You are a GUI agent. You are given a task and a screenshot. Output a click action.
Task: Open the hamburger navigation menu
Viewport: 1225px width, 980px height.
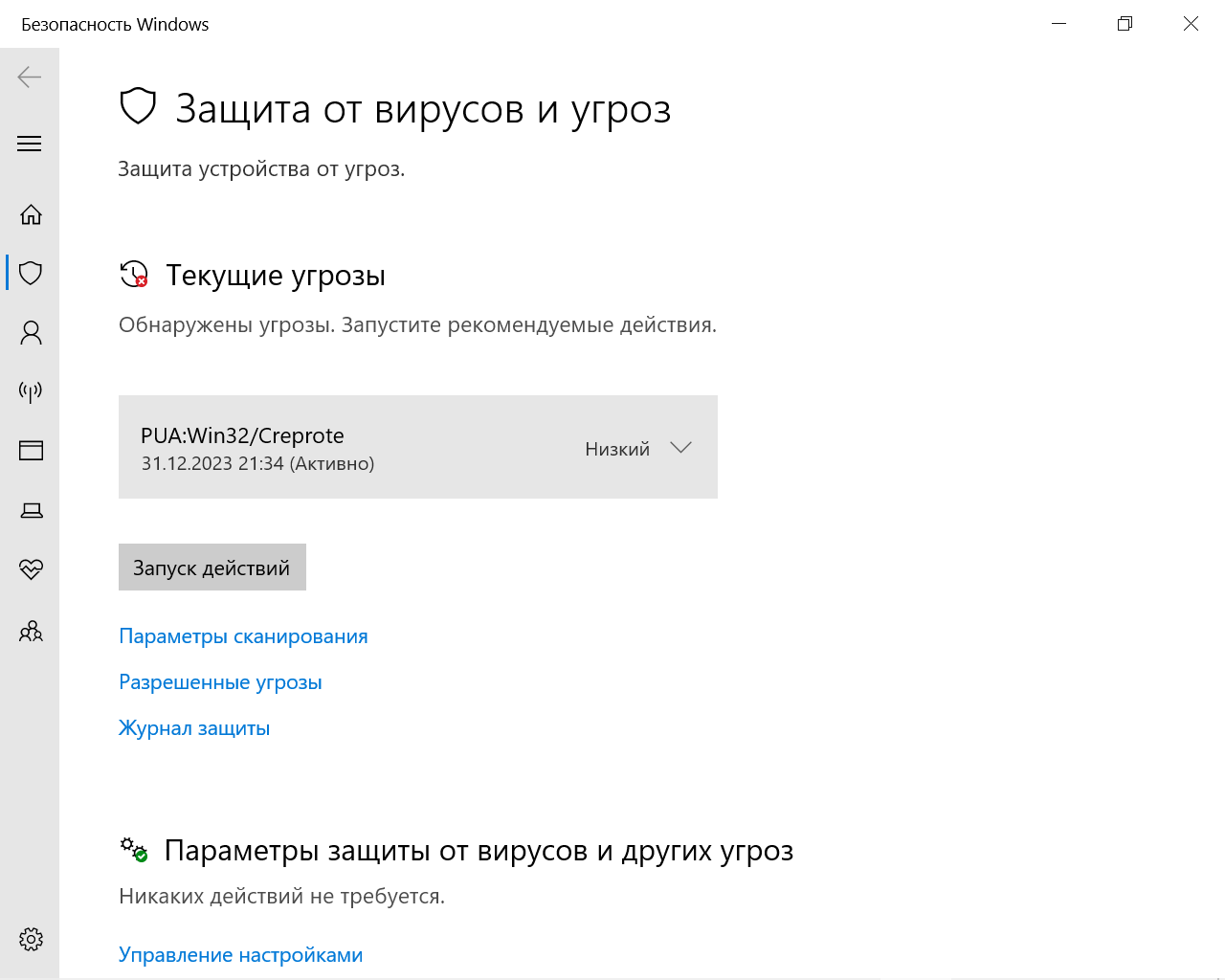click(x=30, y=144)
